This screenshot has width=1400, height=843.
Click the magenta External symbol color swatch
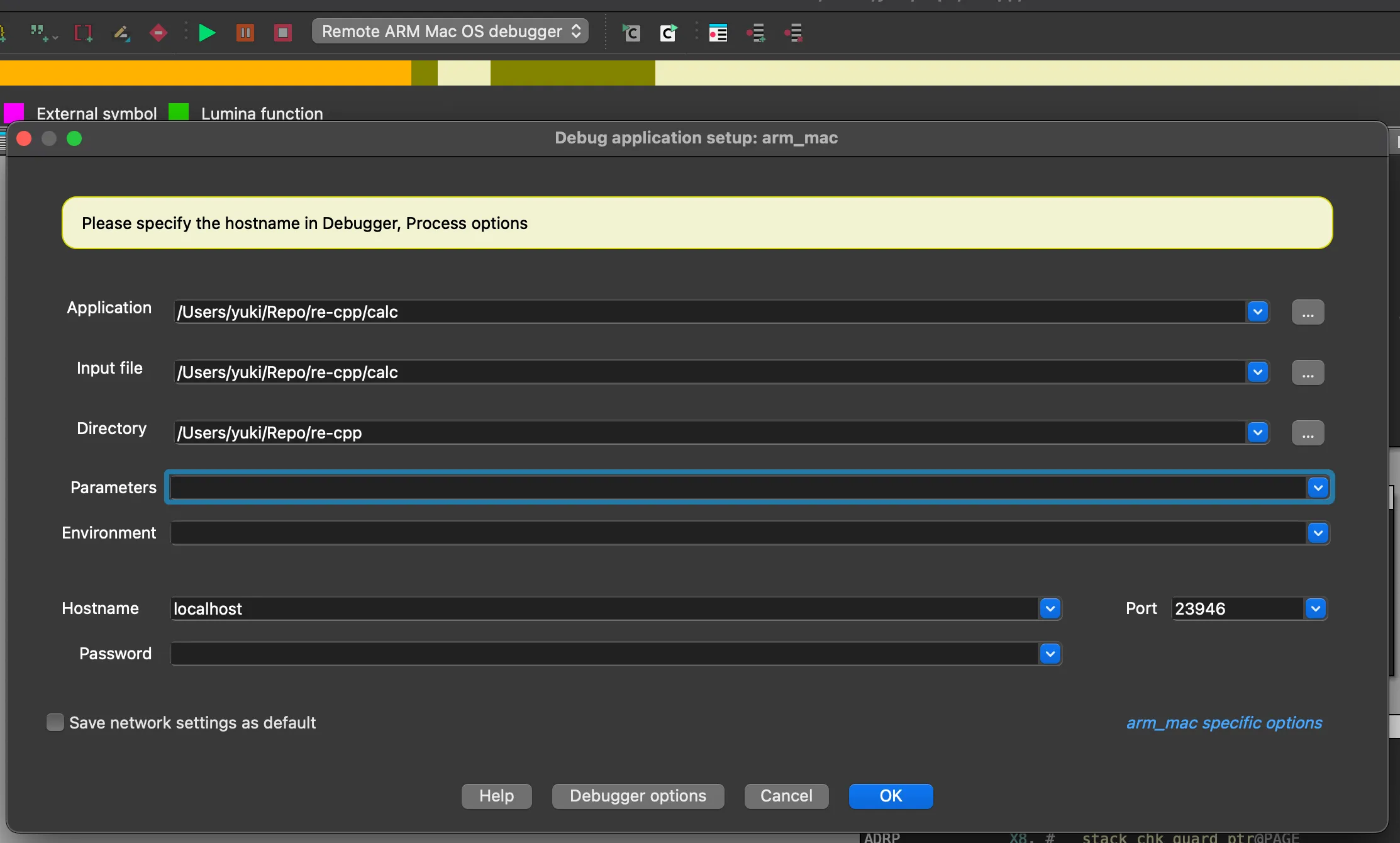coord(14,113)
